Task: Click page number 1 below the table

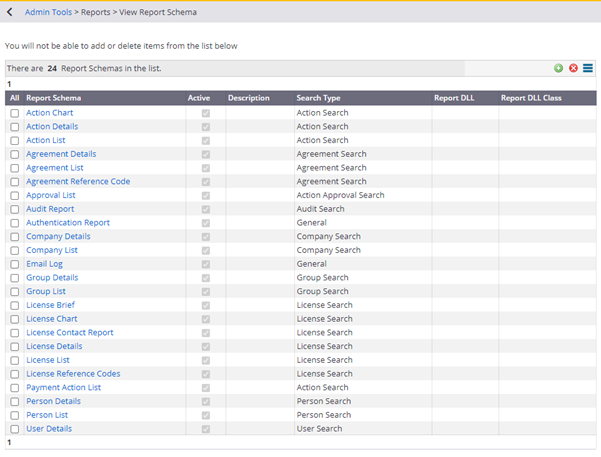Action: tap(9, 442)
